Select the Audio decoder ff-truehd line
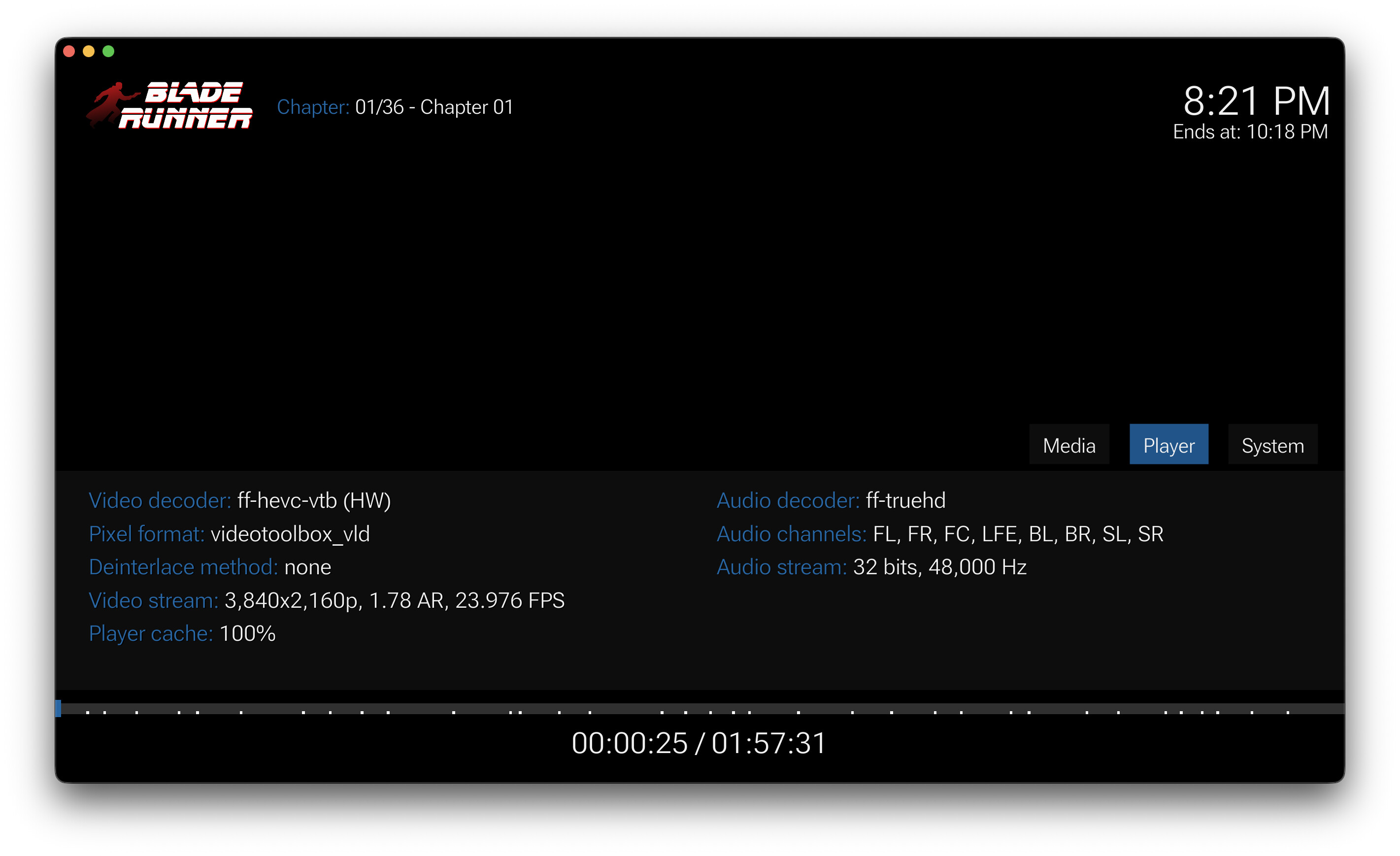Viewport: 1400px width, 856px height. pos(831,500)
